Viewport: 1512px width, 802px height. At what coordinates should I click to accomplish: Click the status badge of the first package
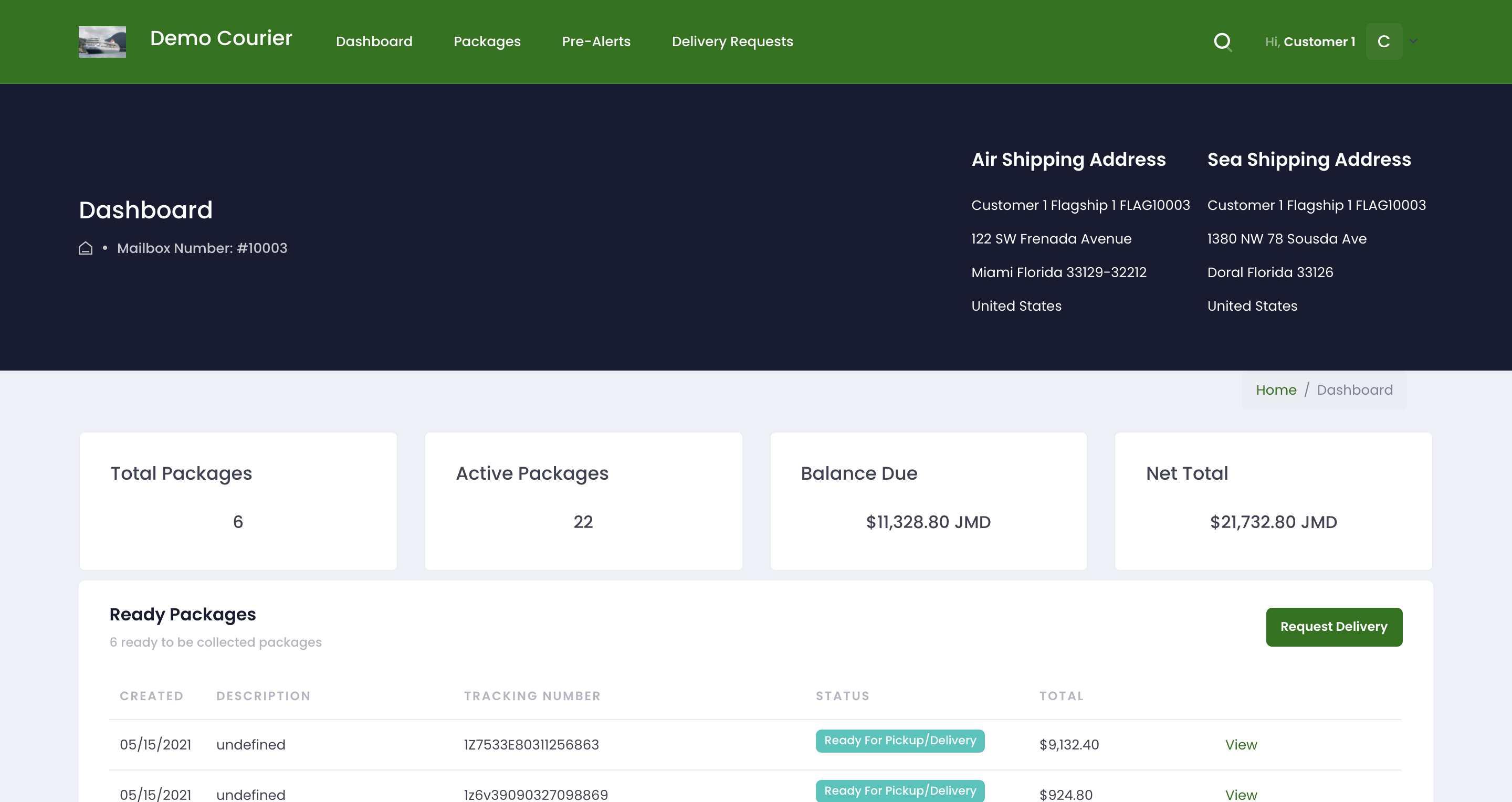[x=900, y=741]
